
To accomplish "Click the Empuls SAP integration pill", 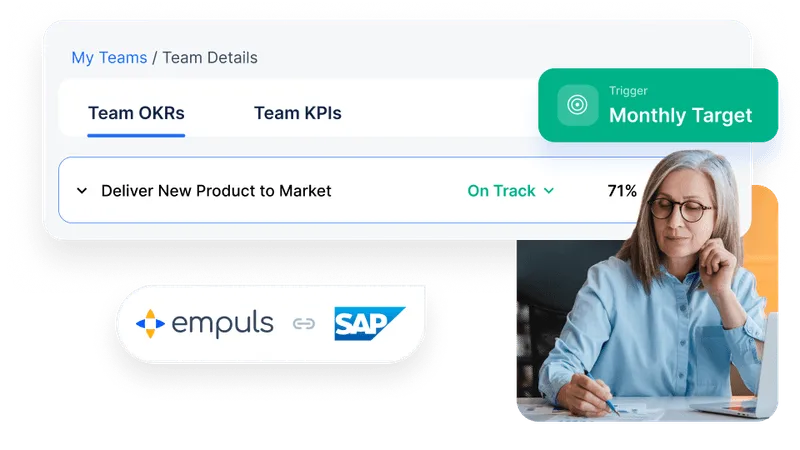I will click(271, 324).
